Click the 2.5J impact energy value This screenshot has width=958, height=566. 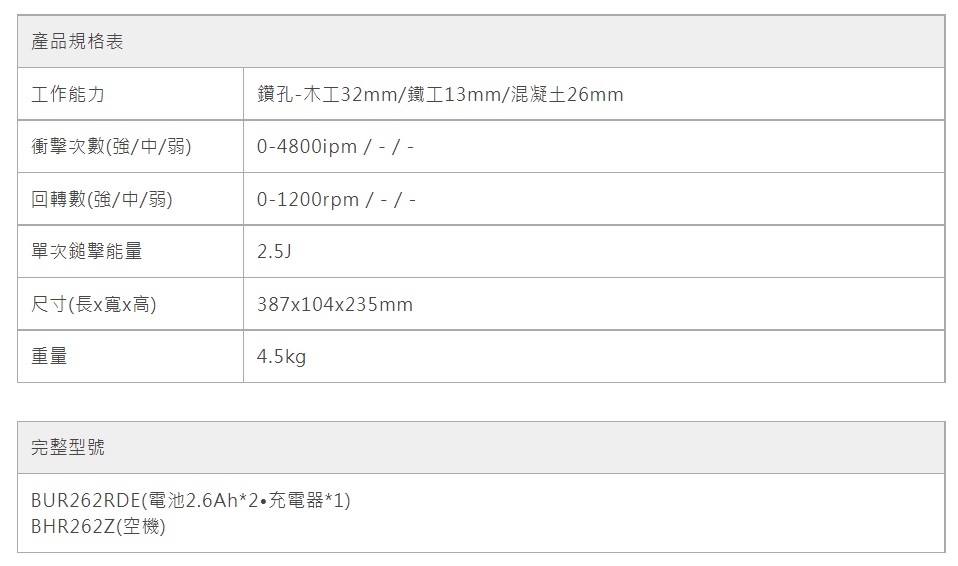click(273, 252)
